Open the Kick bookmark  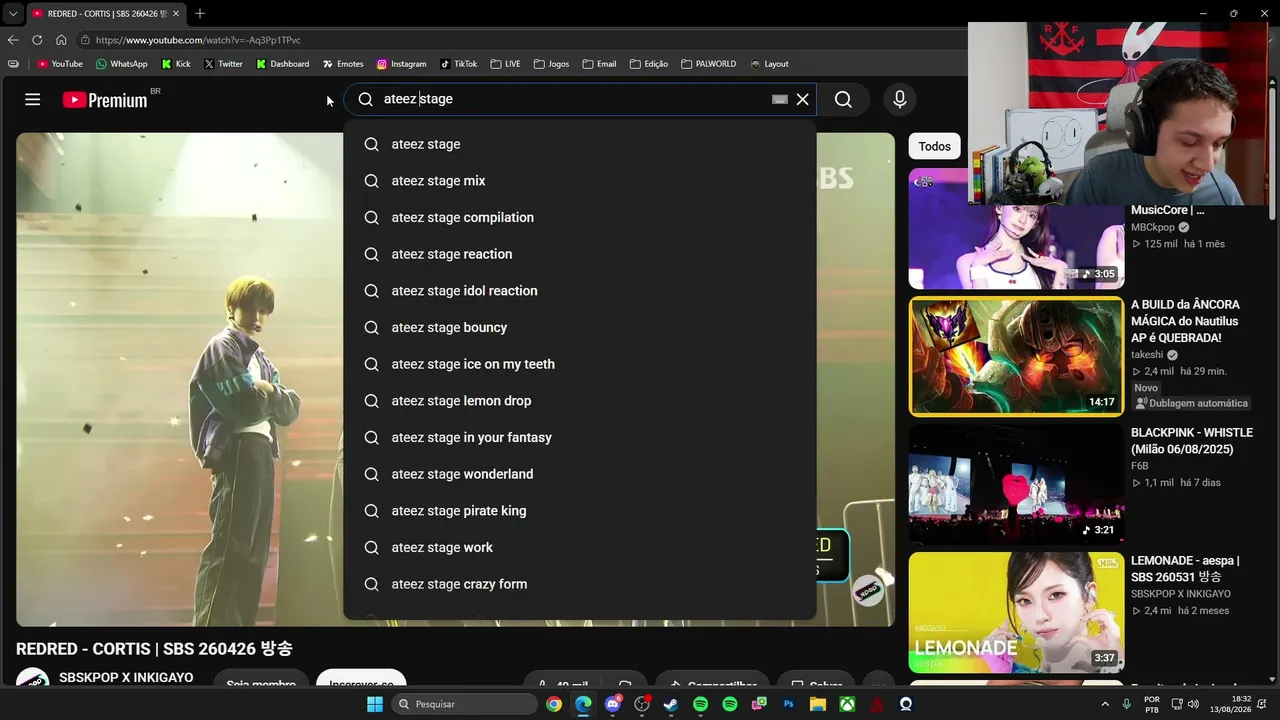click(176, 64)
